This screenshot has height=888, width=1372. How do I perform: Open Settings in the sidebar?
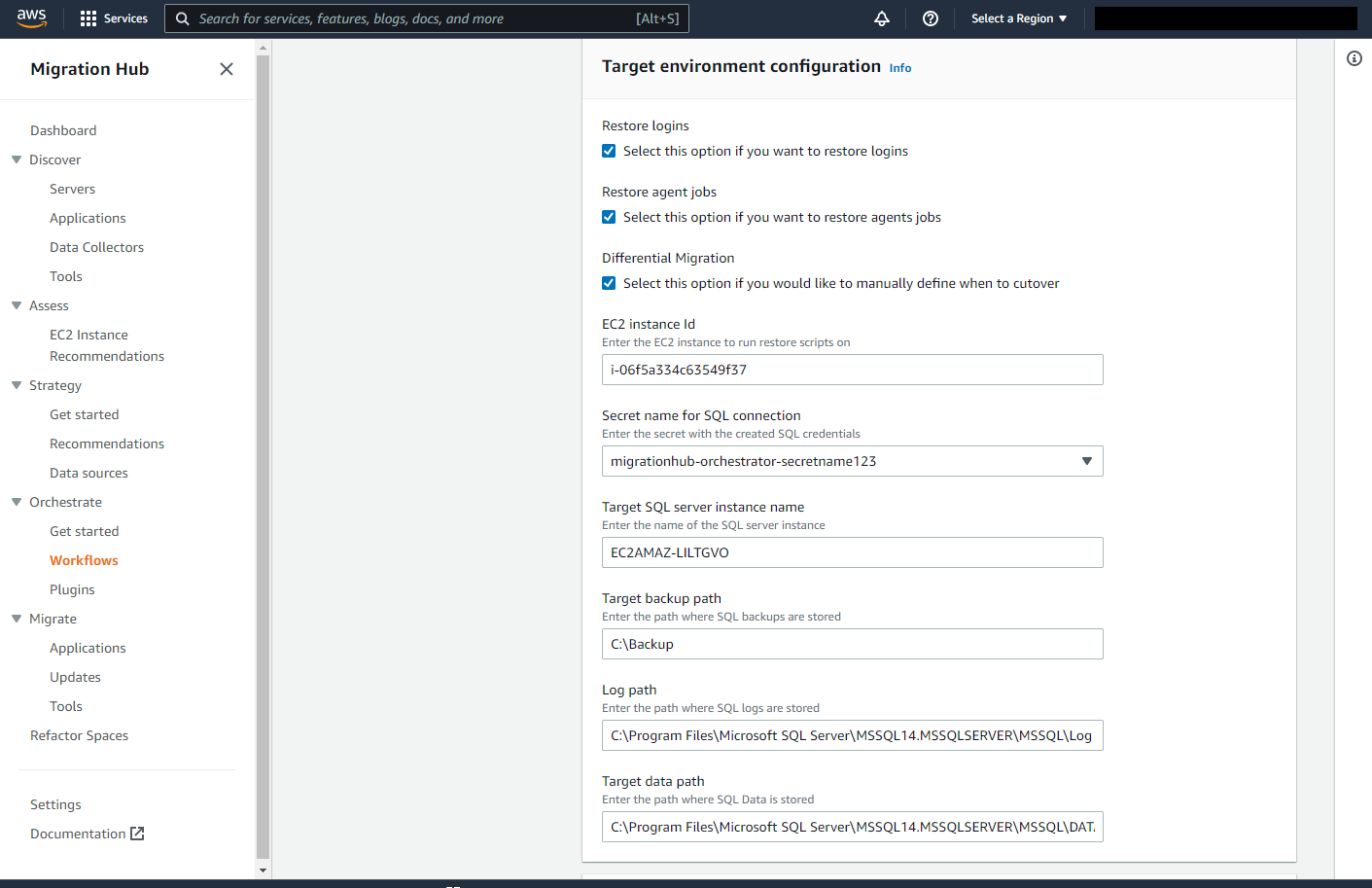(55, 804)
